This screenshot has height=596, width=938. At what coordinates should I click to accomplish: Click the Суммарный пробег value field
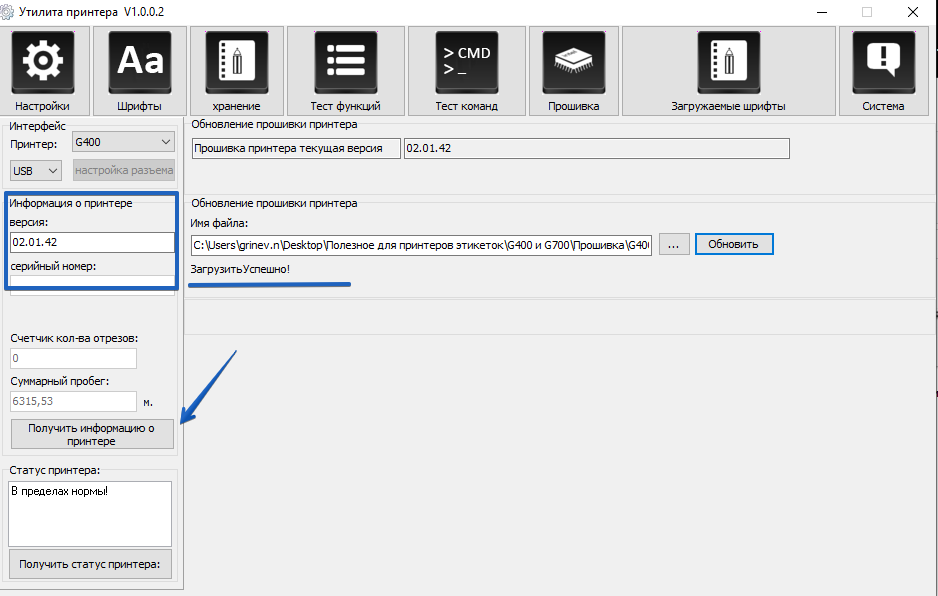click(73, 402)
